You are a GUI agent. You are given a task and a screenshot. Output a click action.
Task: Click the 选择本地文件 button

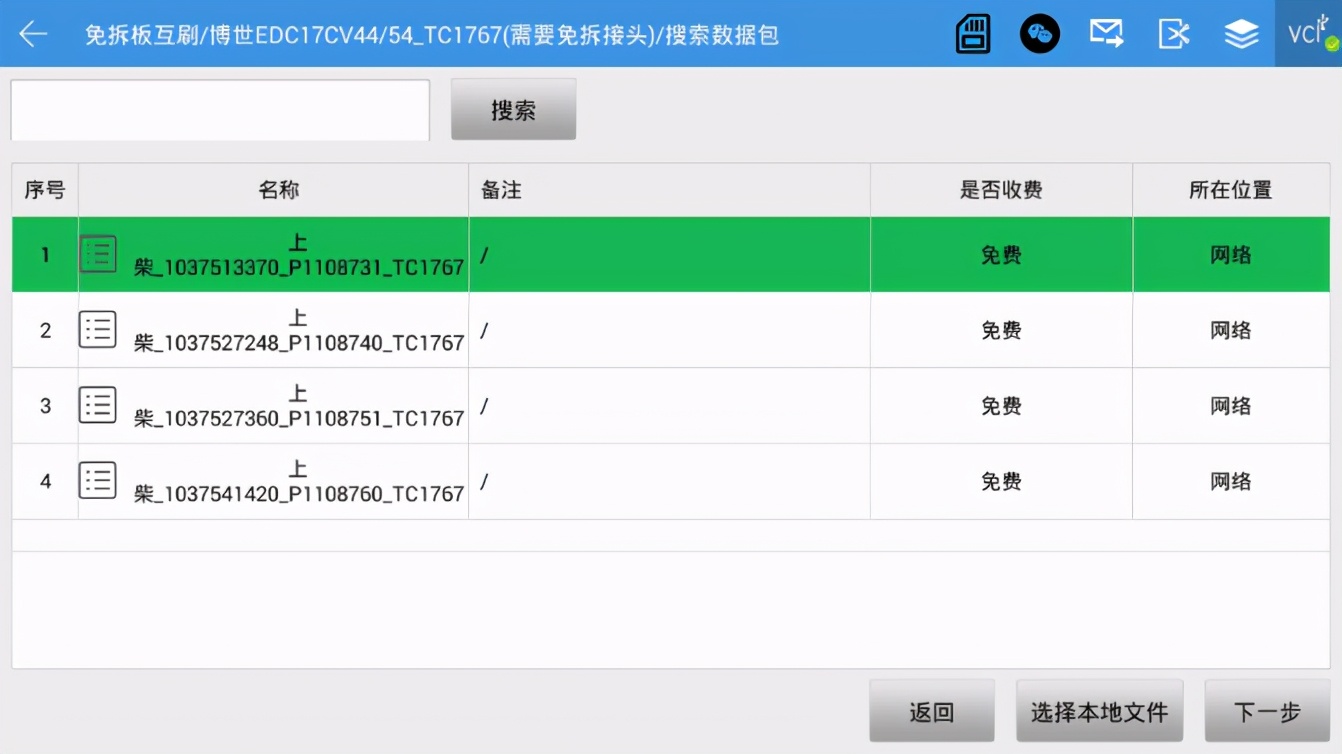1100,712
